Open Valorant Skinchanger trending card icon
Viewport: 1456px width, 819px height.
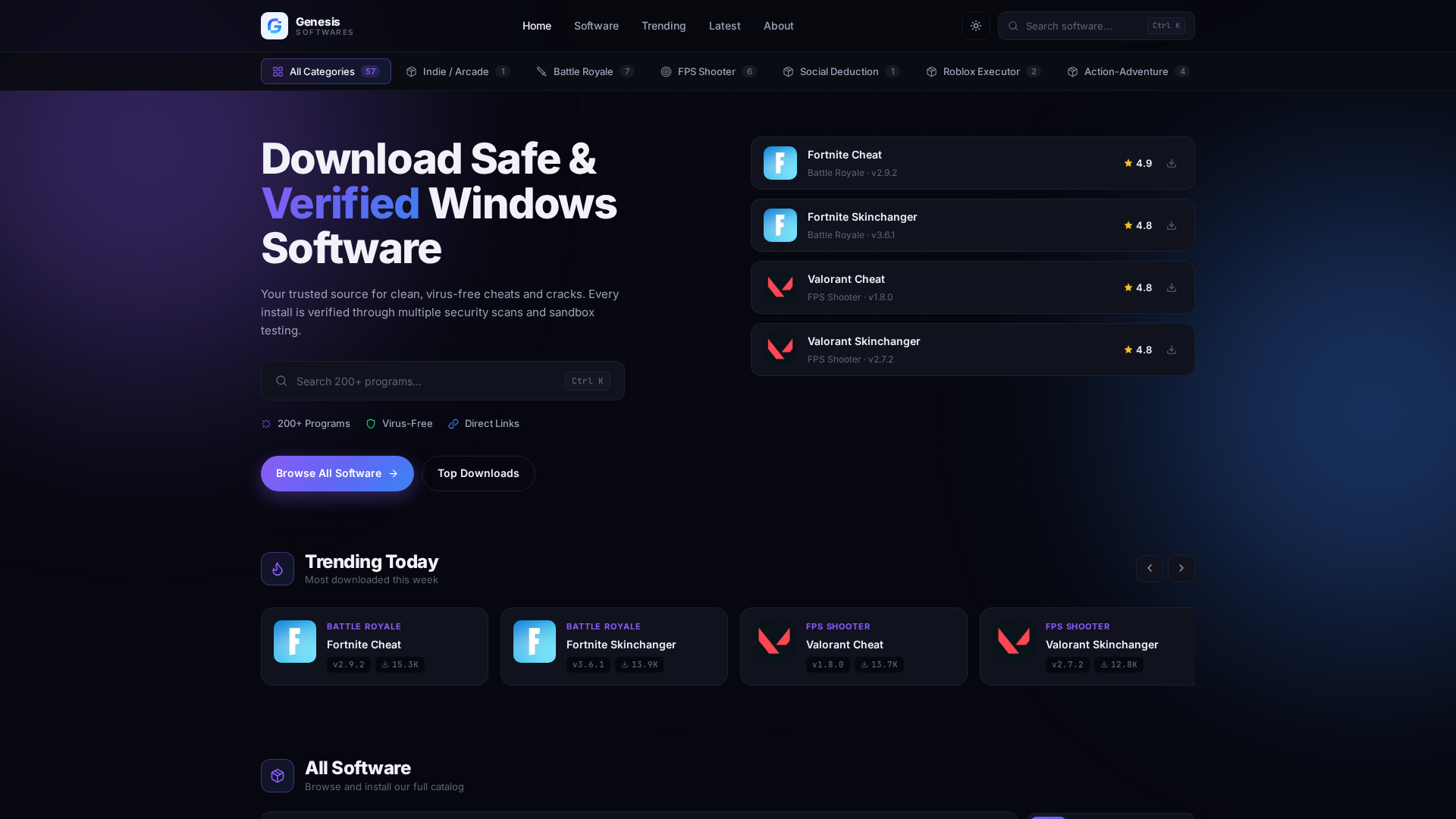[1014, 642]
